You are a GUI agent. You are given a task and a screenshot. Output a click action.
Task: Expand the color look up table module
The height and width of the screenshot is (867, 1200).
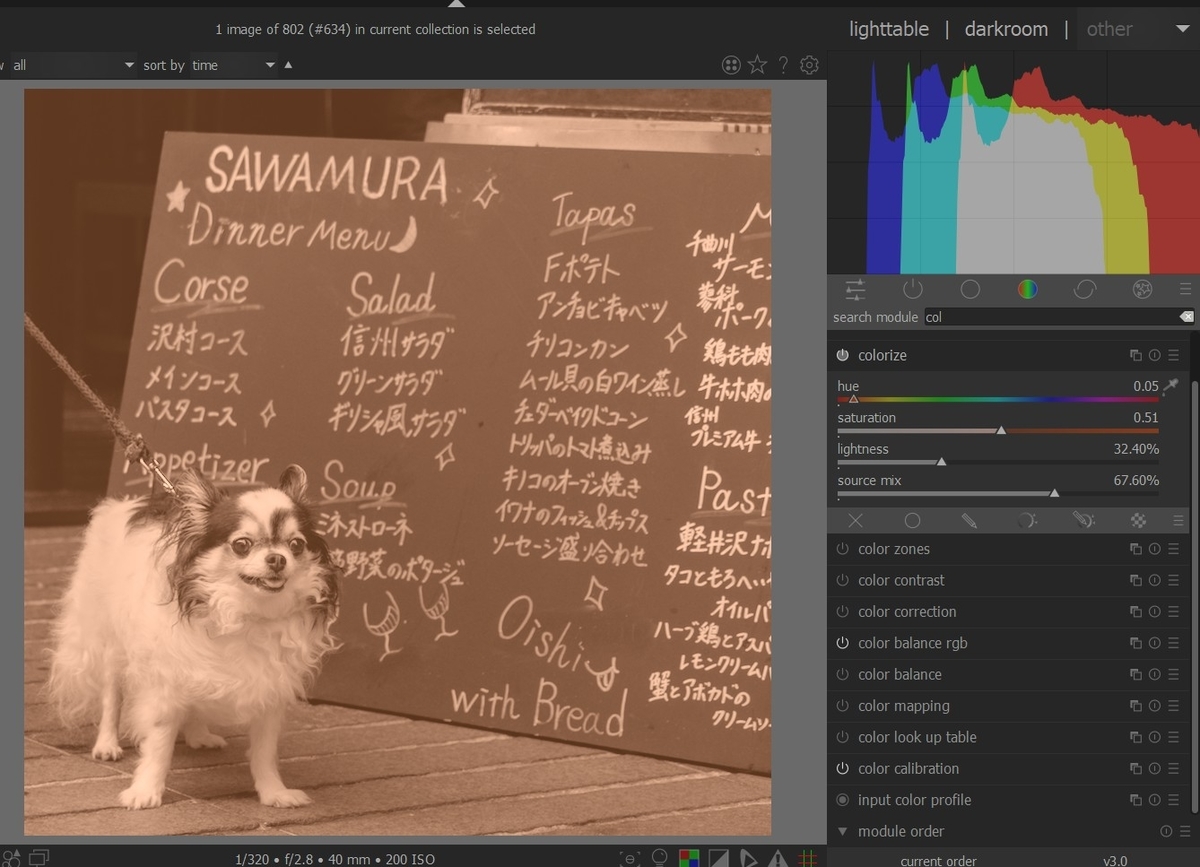(917, 737)
